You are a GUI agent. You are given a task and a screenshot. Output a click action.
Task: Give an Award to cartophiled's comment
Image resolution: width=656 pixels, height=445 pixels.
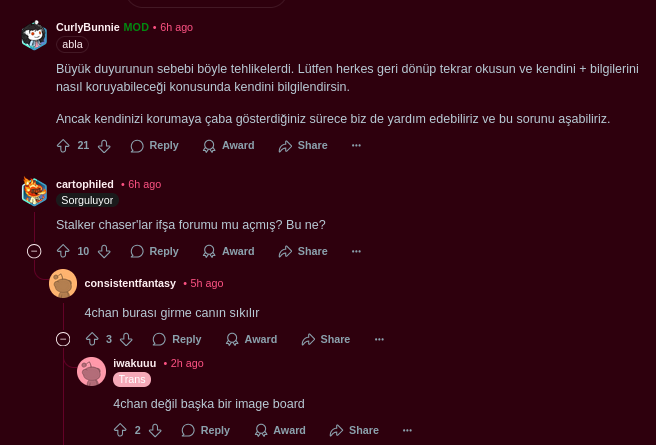[228, 251]
